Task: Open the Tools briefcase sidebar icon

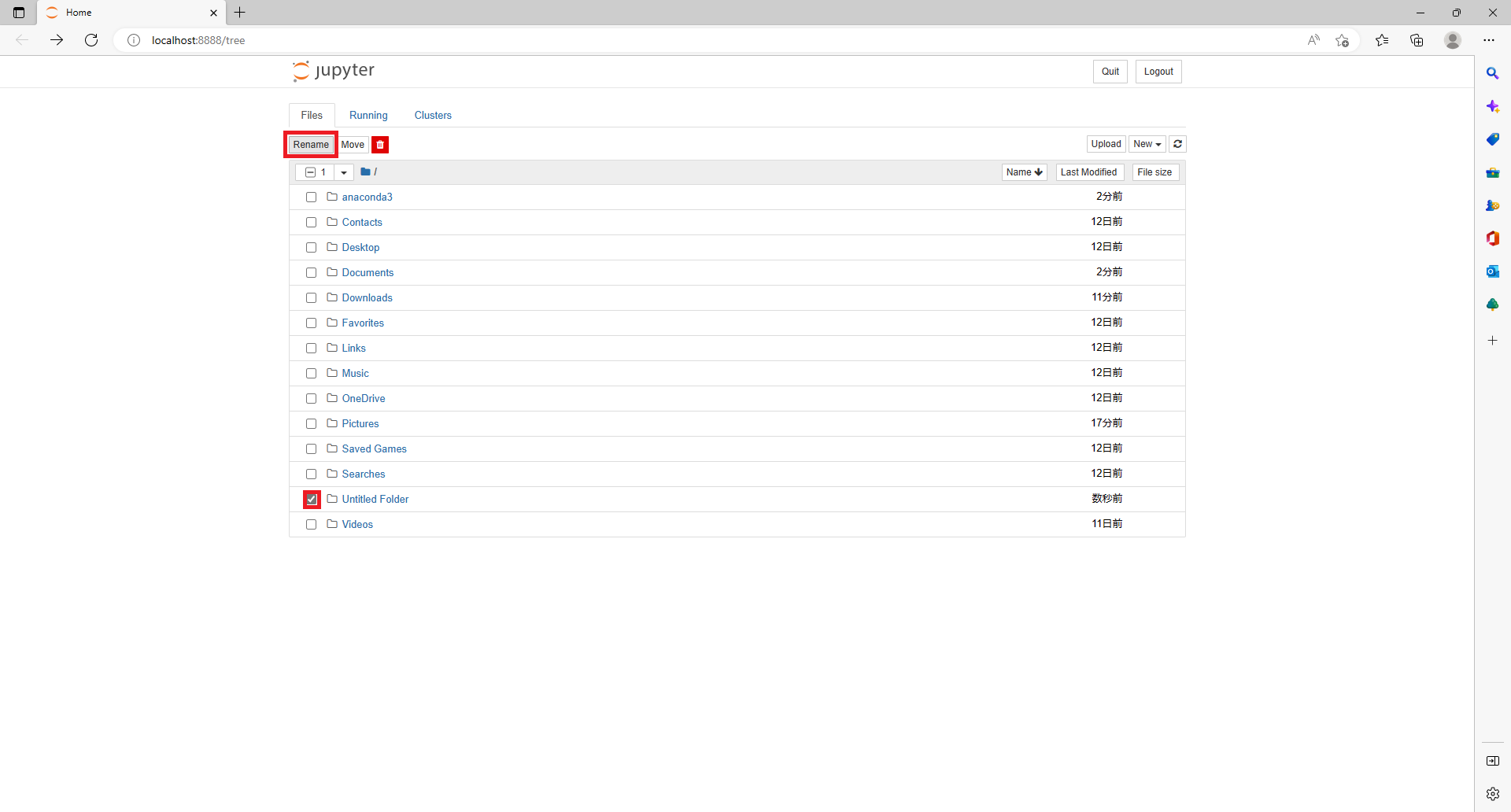Action: tap(1492, 172)
